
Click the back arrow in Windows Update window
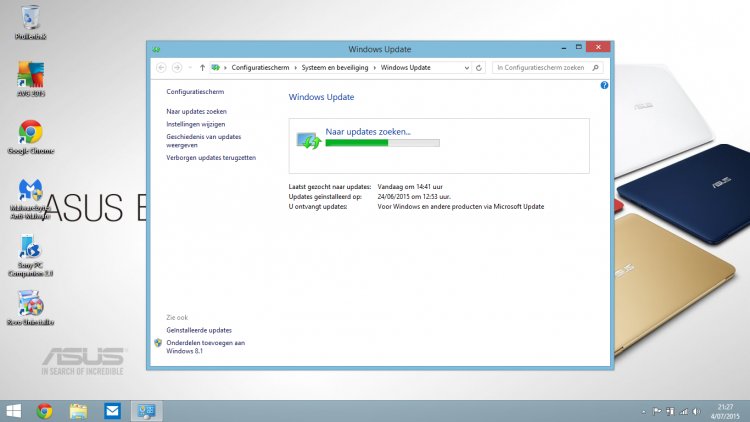tap(161, 67)
